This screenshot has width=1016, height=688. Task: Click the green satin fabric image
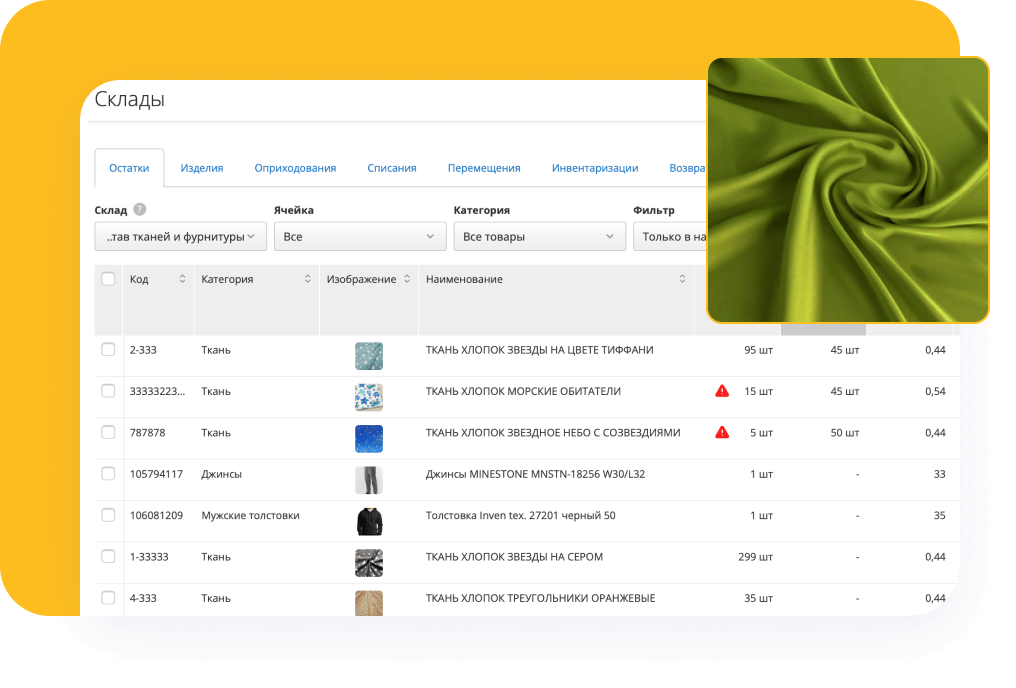tap(848, 190)
